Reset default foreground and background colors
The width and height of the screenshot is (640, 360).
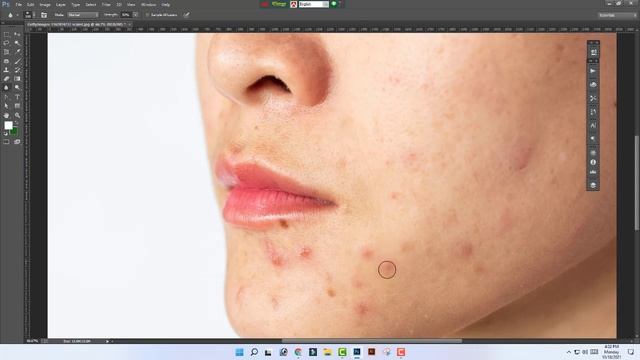click(5, 133)
